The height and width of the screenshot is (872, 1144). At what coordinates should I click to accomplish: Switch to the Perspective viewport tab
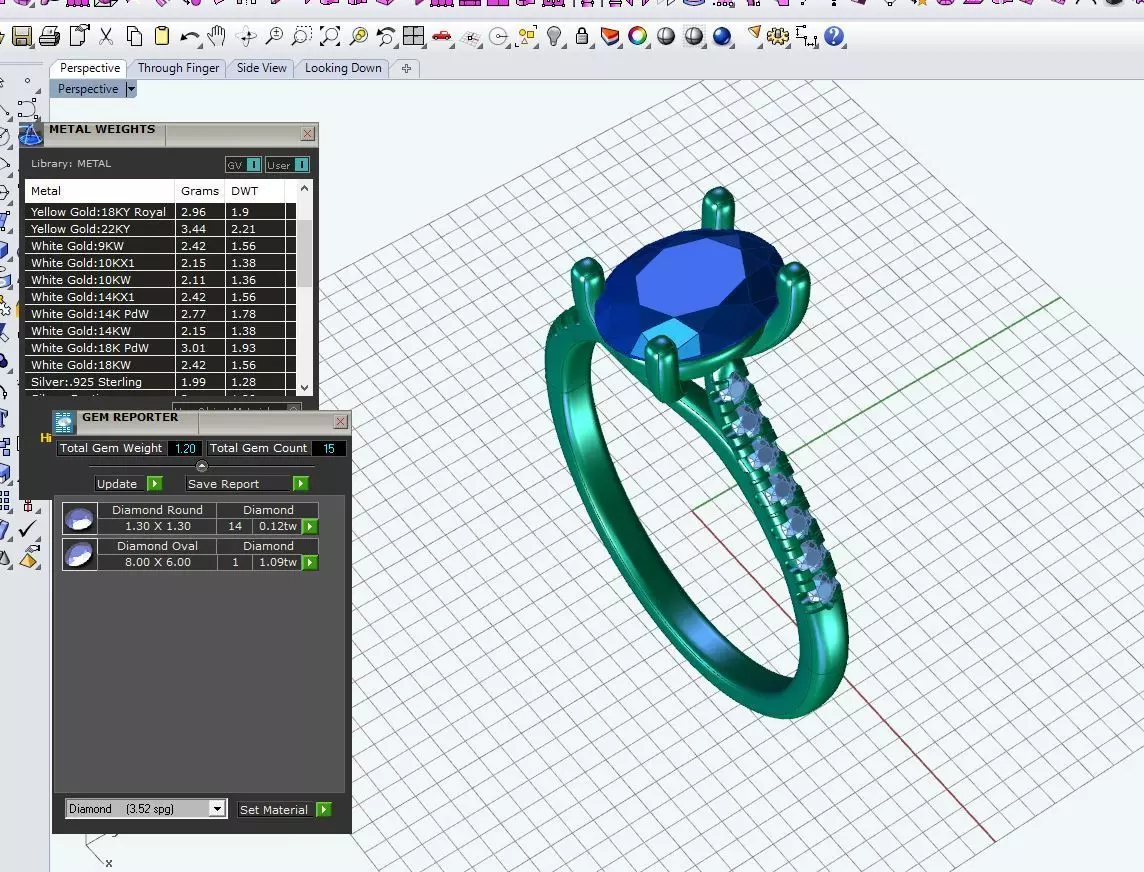(x=90, y=68)
